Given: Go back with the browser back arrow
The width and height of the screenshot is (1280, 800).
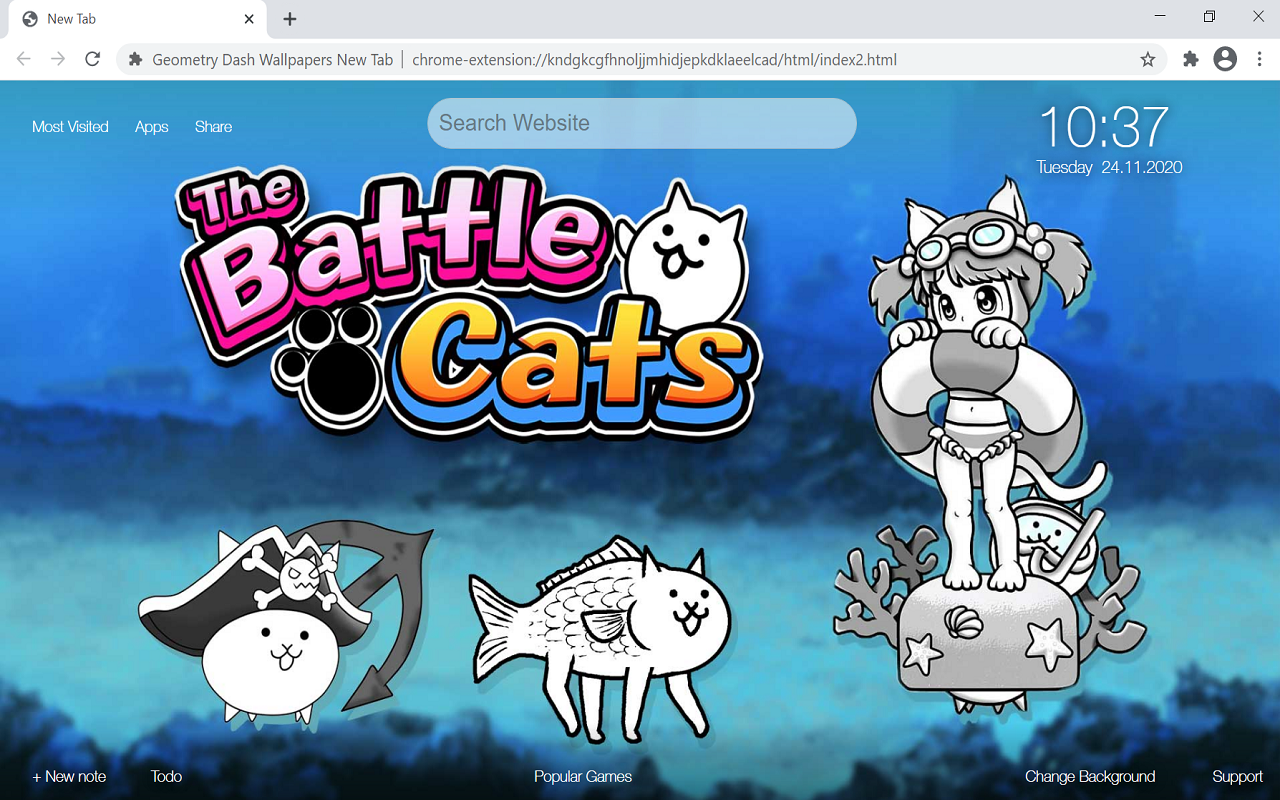Looking at the screenshot, I should [x=24, y=59].
